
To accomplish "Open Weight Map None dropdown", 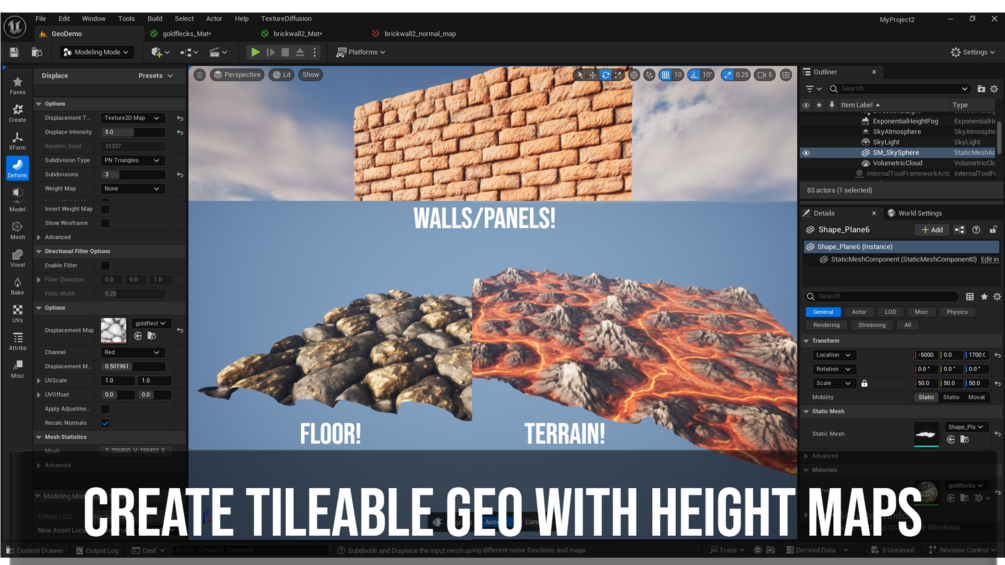I will 132,188.
